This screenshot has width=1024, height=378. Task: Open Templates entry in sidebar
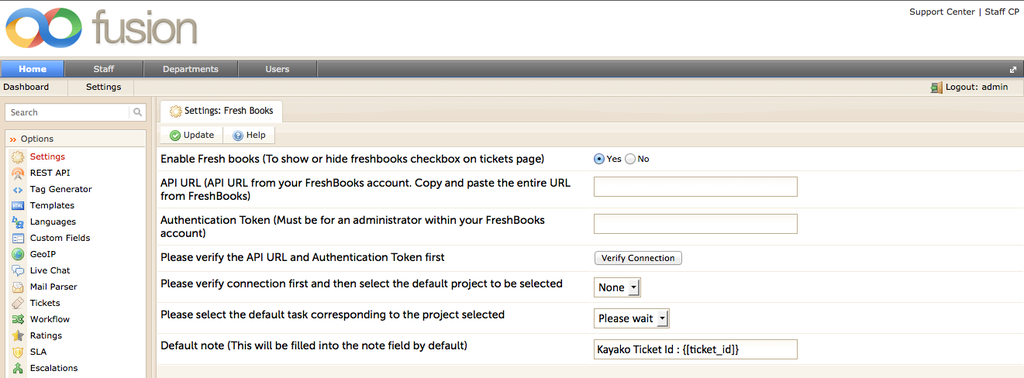click(52, 206)
